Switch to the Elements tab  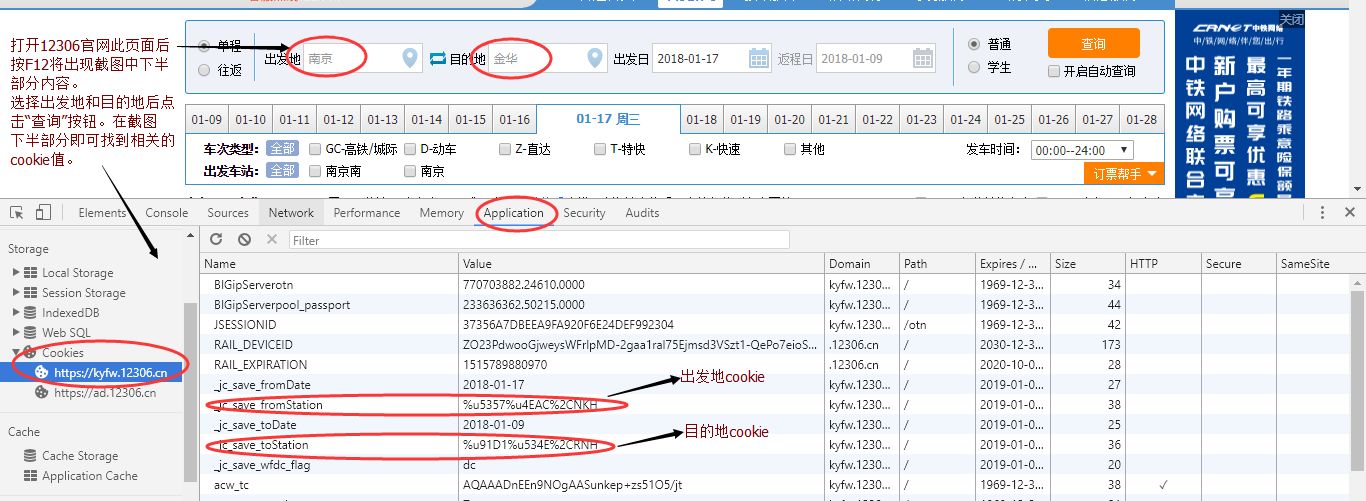coord(102,213)
